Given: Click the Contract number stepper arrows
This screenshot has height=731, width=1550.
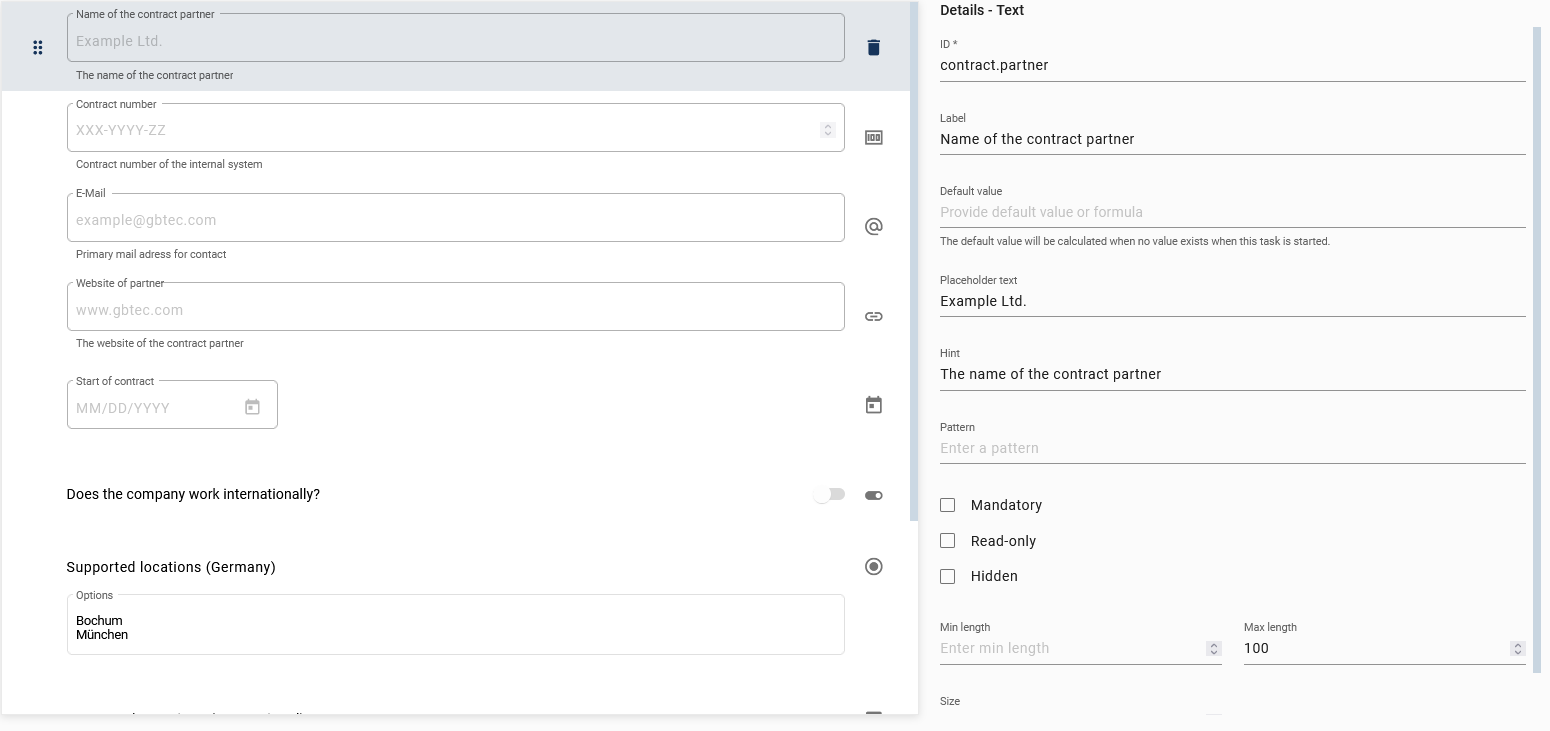Looking at the screenshot, I should 826,129.
